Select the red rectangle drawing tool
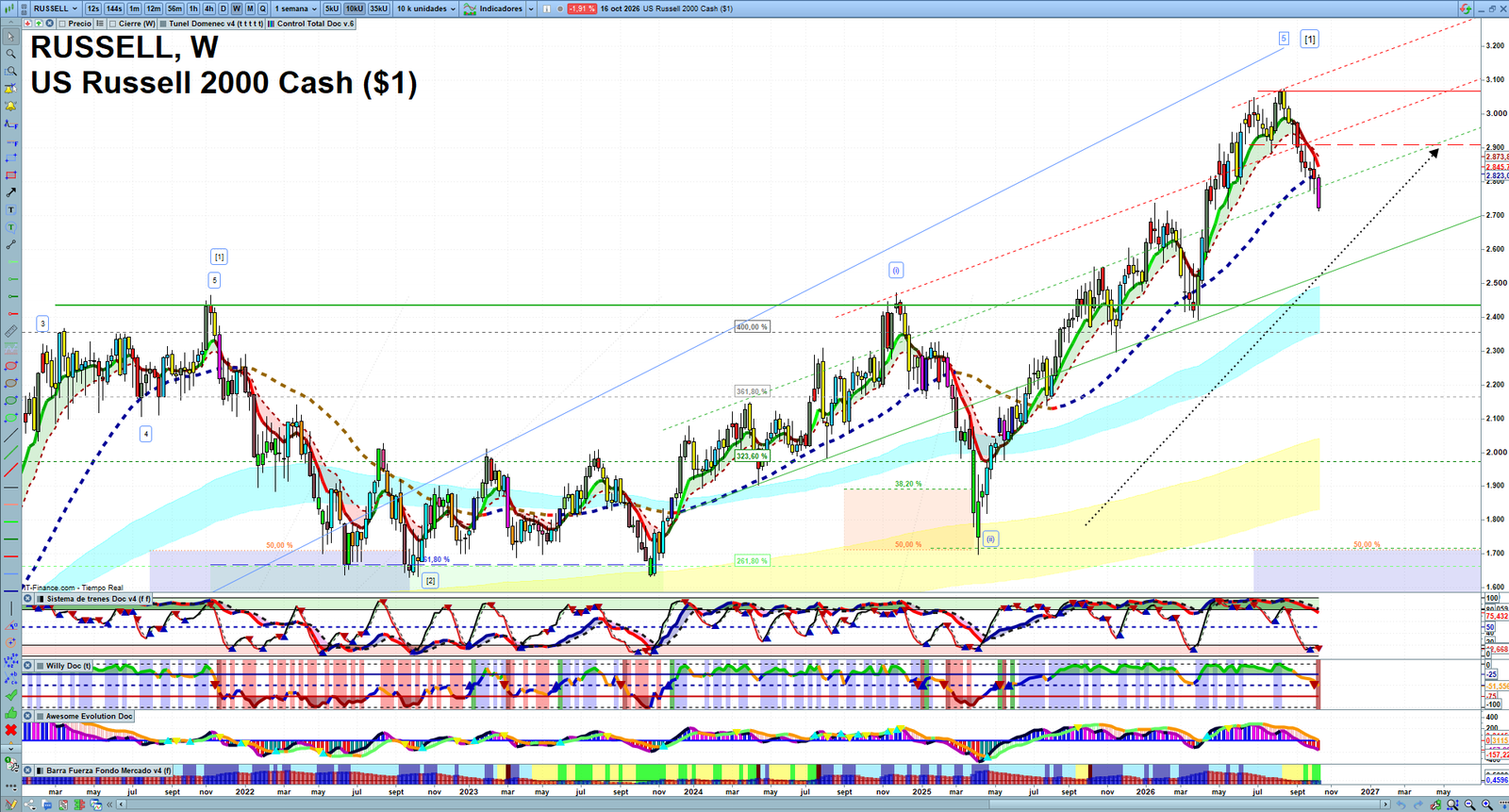Viewport: 1509px width, 812px height. tap(11, 175)
